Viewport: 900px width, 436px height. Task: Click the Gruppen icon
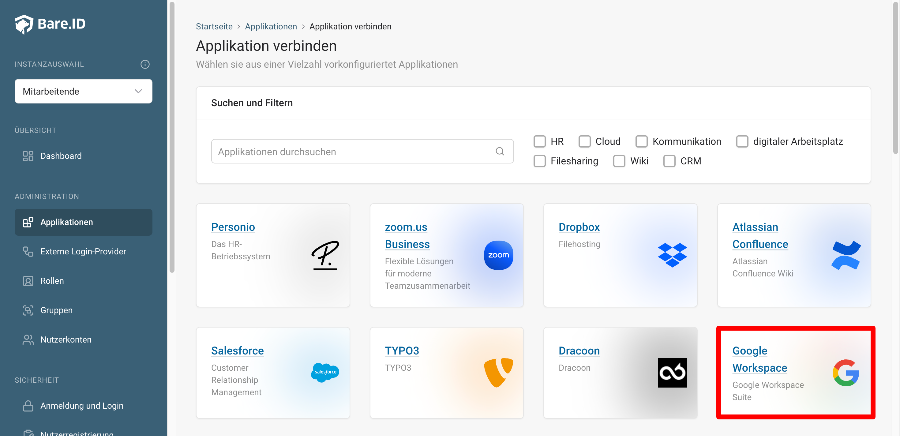(28, 310)
